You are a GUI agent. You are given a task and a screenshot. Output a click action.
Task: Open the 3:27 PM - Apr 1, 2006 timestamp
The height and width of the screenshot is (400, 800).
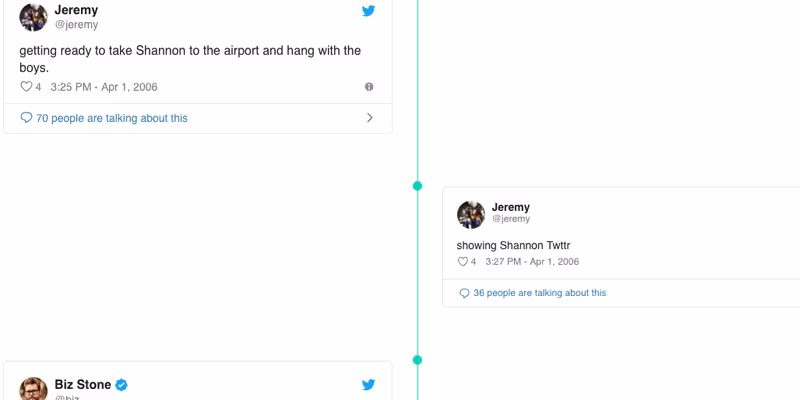532,262
